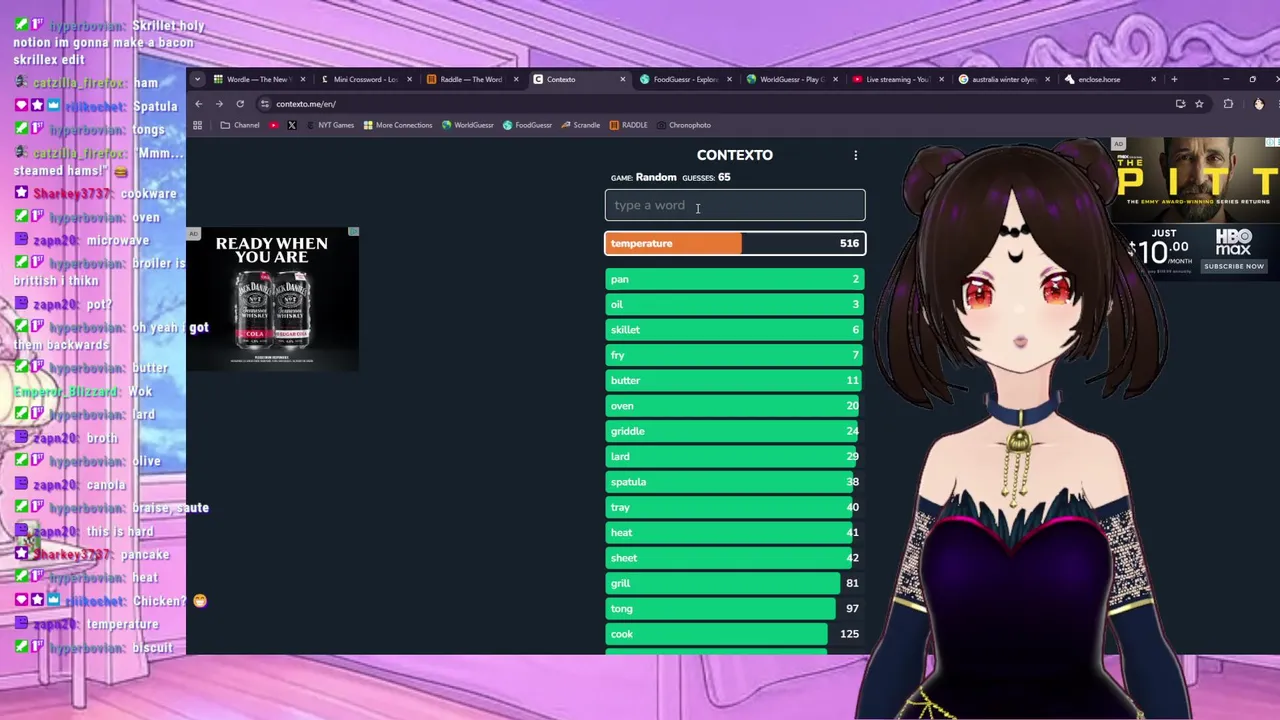
Task: Select the 'butter' guess row
Action: pos(735,380)
